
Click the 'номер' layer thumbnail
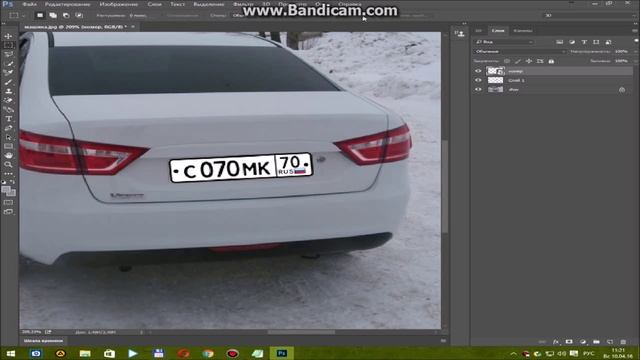(x=495, y=71)
